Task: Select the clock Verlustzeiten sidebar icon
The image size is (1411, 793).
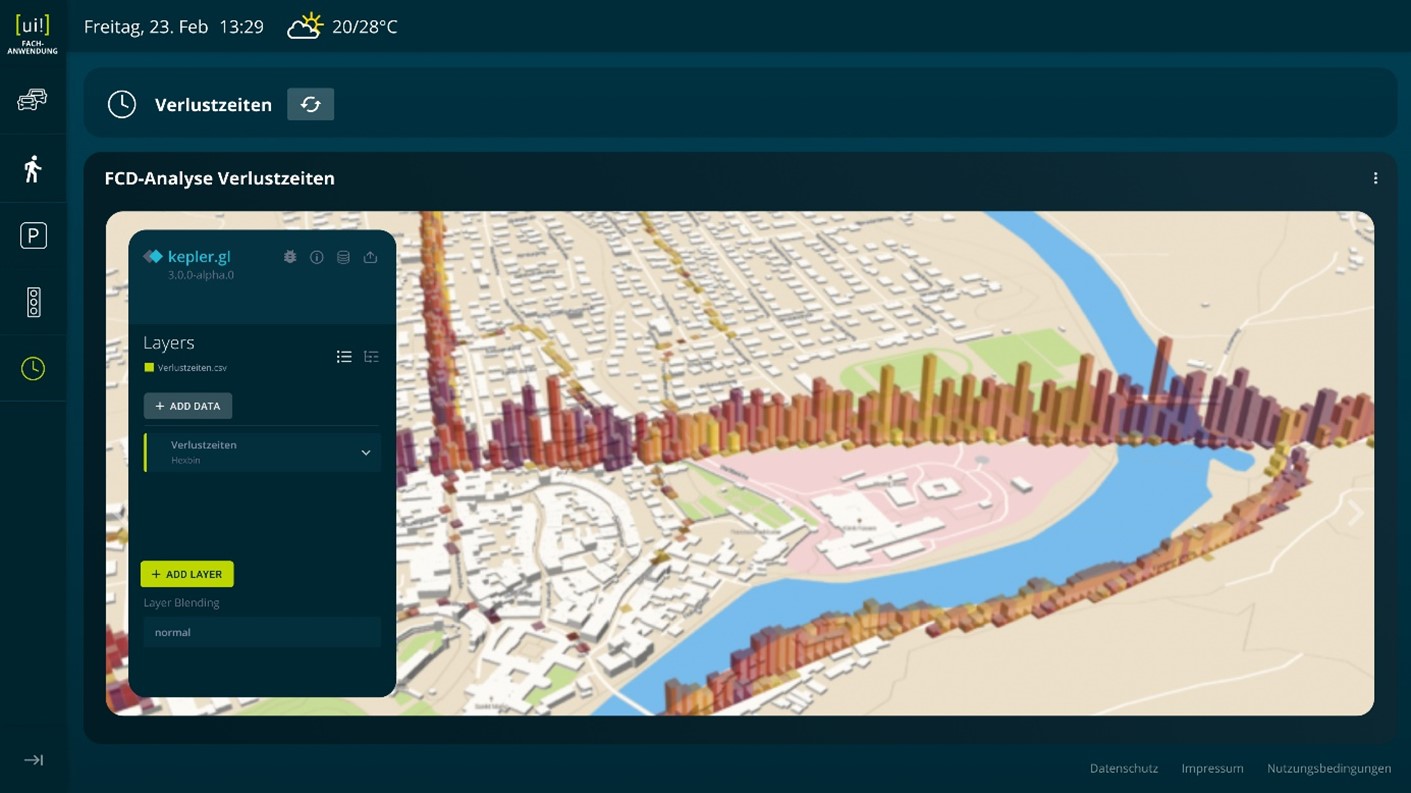Action: point(33,369)
